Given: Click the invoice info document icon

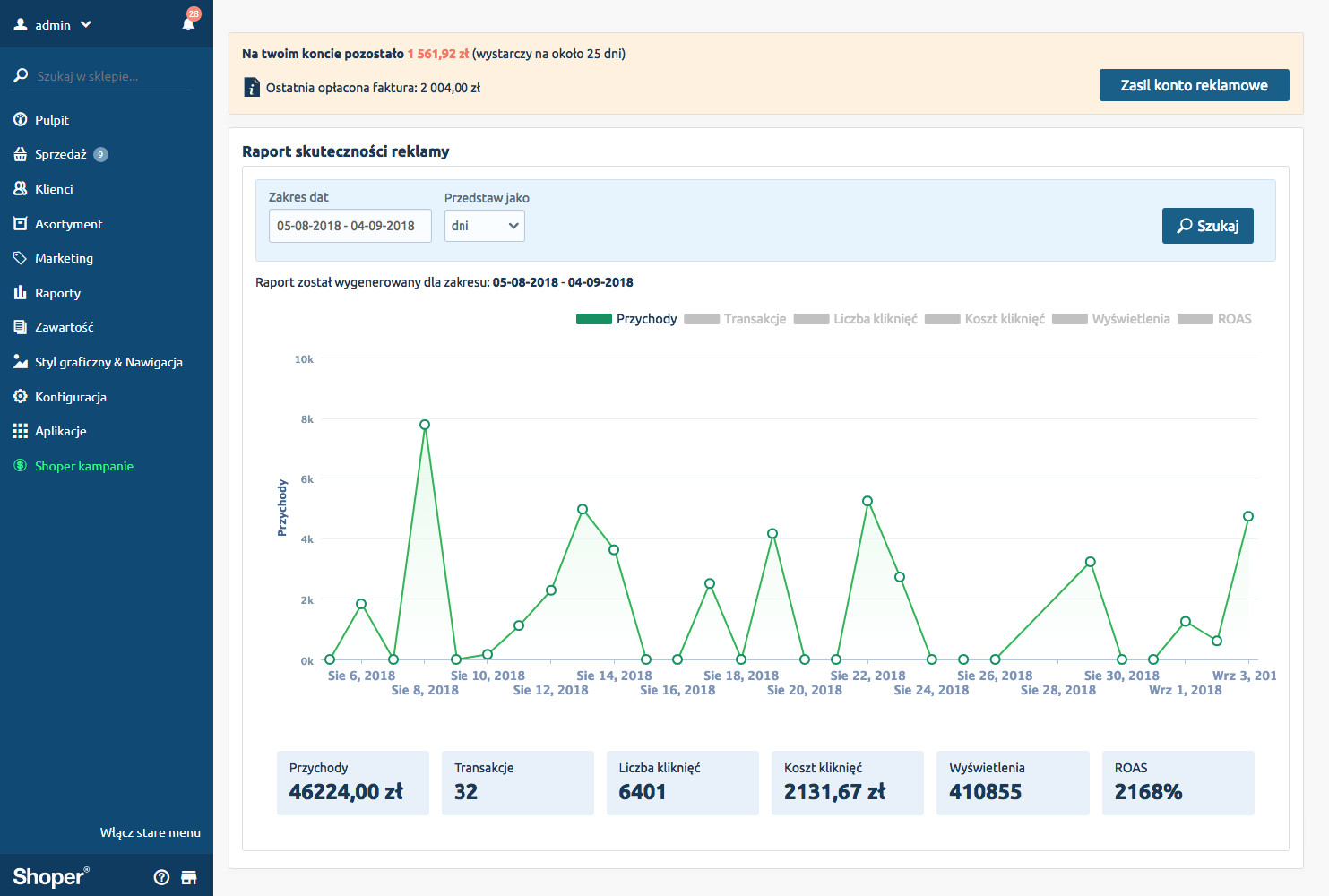Looking at the screenshot, I should (252, 88).
